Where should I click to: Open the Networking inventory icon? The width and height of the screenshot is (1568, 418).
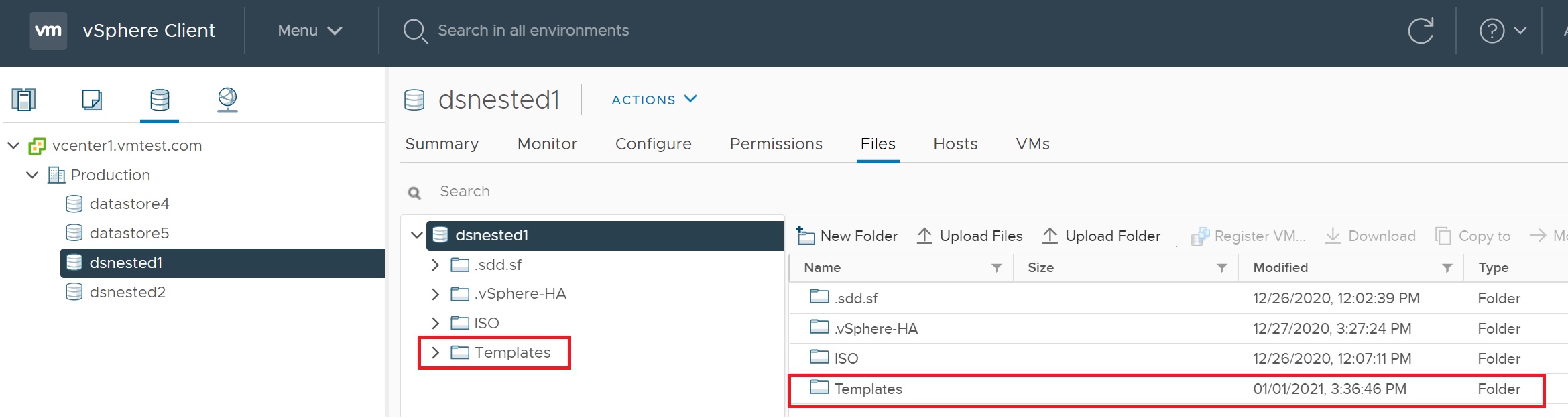227,100
